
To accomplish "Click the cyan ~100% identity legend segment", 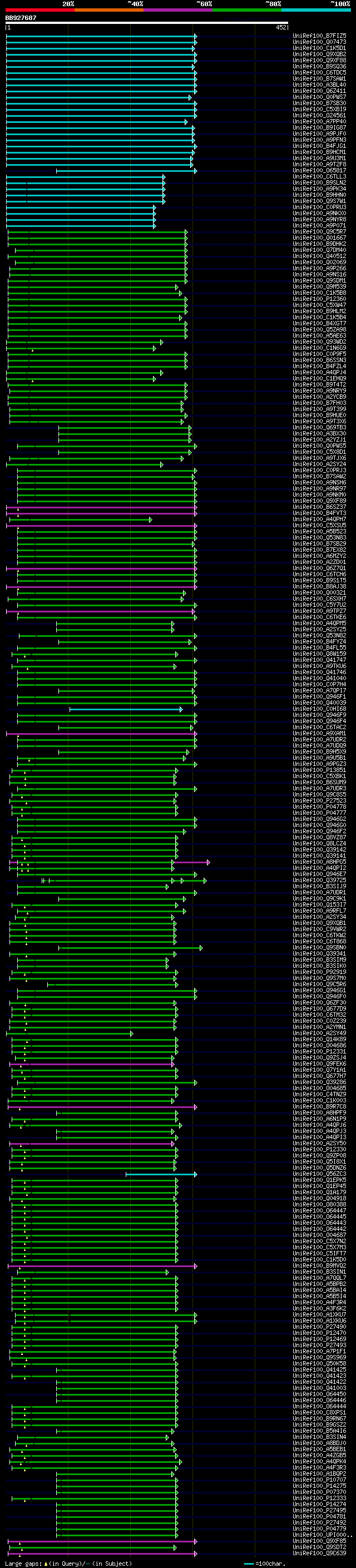I will coord(316,10).
